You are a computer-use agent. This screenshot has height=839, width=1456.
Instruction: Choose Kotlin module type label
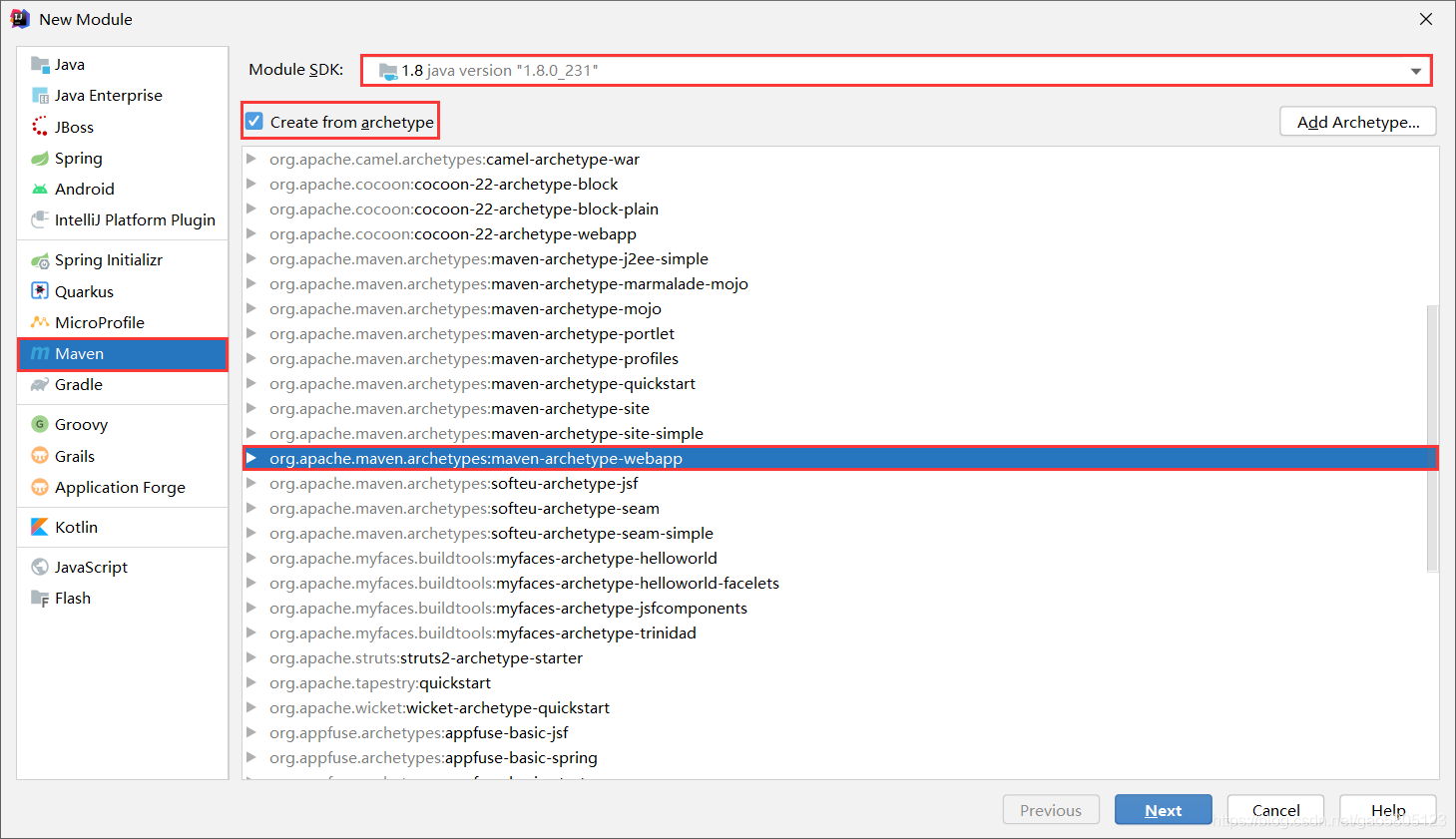tap(76, 527)
